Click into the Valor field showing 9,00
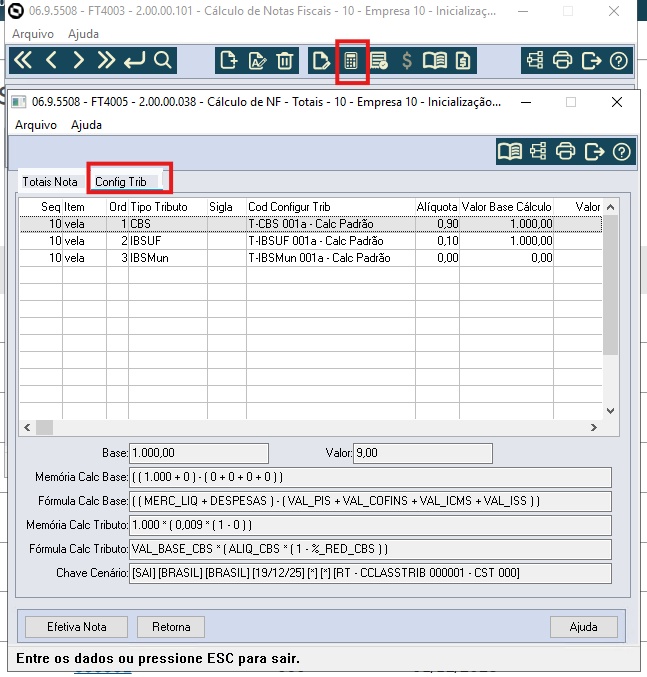Image resolution: width=647 pixels, height=677 pixels. click(423, 453)
